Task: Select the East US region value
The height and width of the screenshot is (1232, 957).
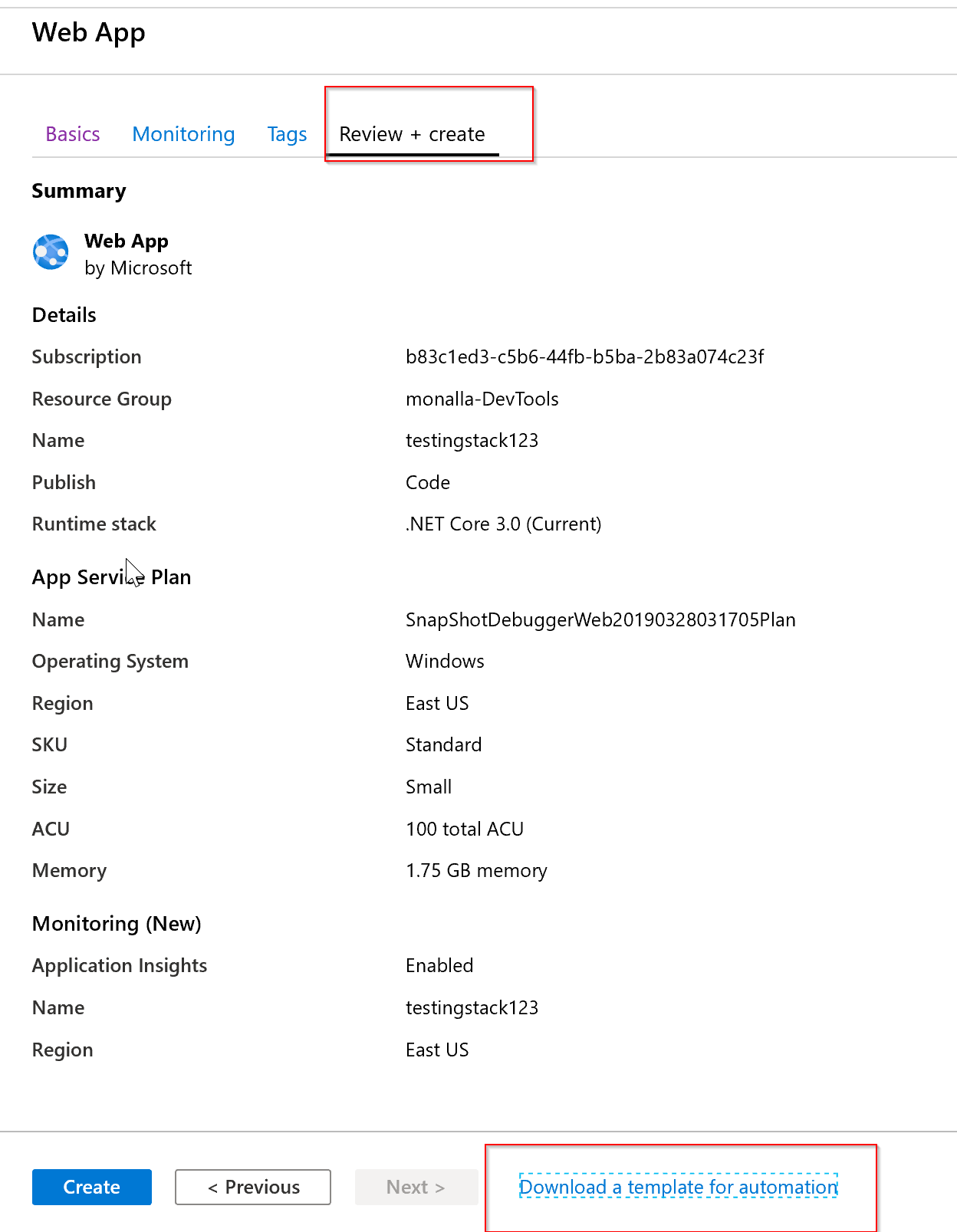Action: click(437, 703)
